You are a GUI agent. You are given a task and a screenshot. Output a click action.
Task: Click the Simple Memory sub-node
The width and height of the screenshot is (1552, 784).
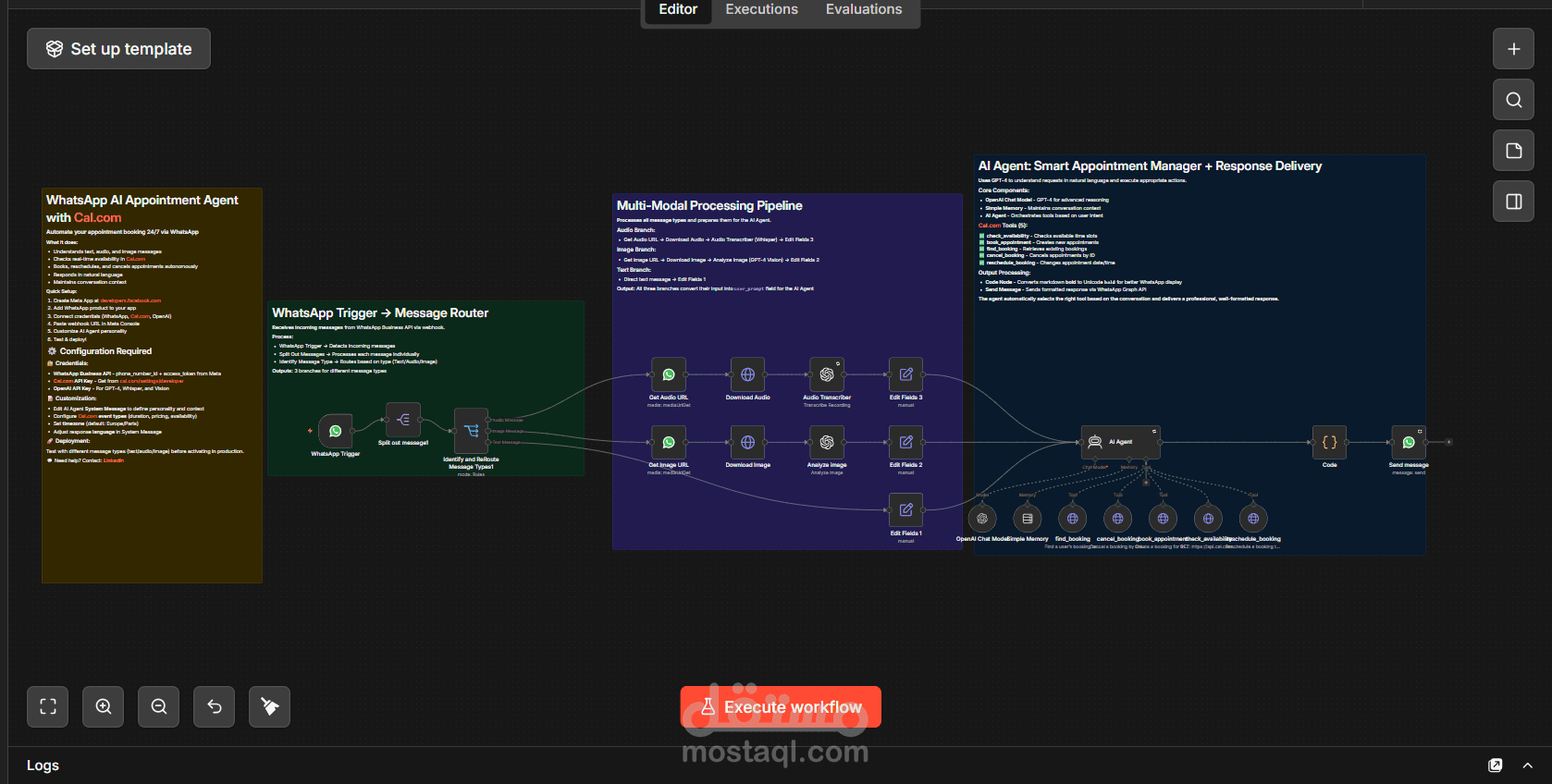[1028, 519]
